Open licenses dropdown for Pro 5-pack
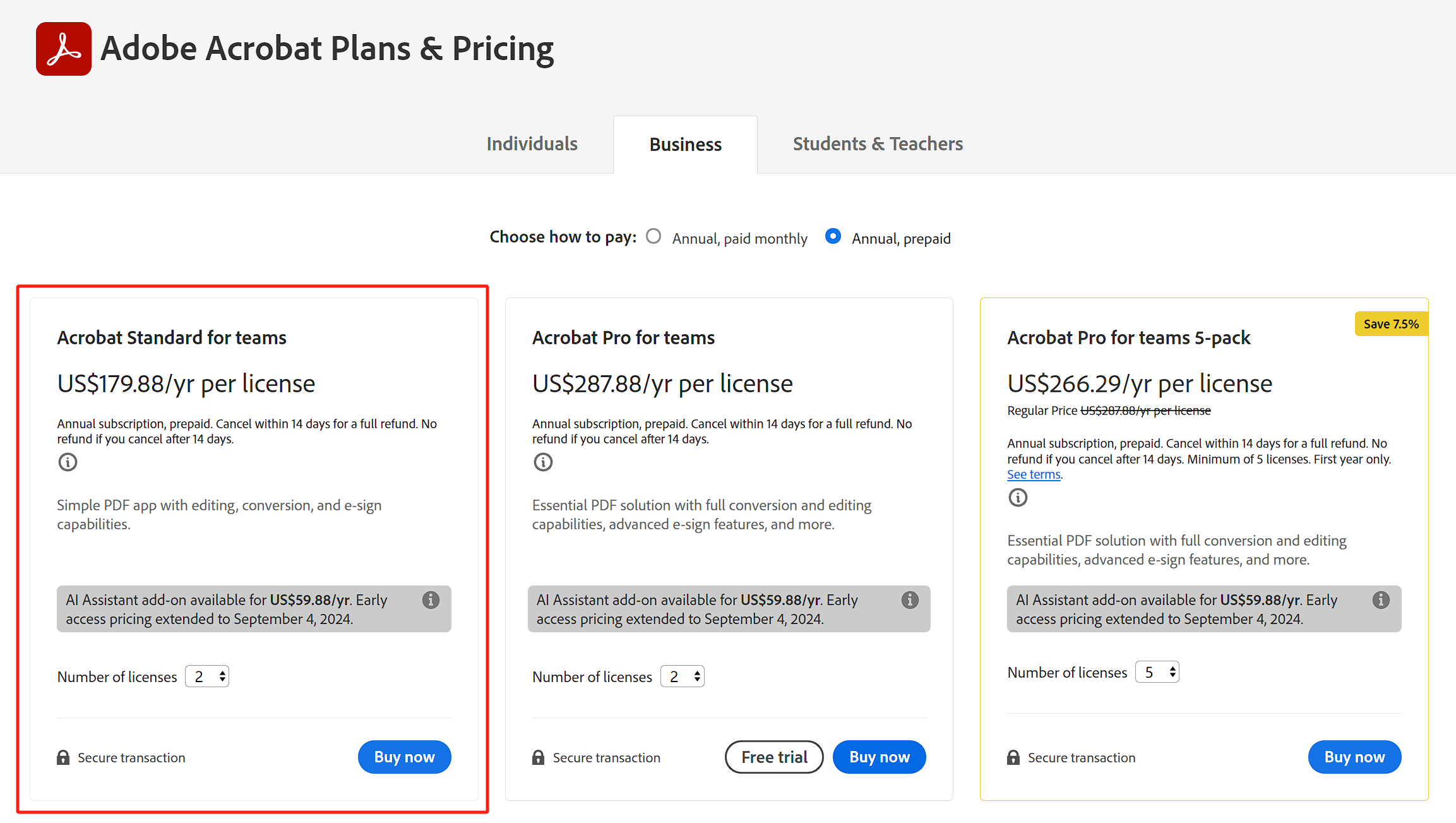 [1157, 672]
